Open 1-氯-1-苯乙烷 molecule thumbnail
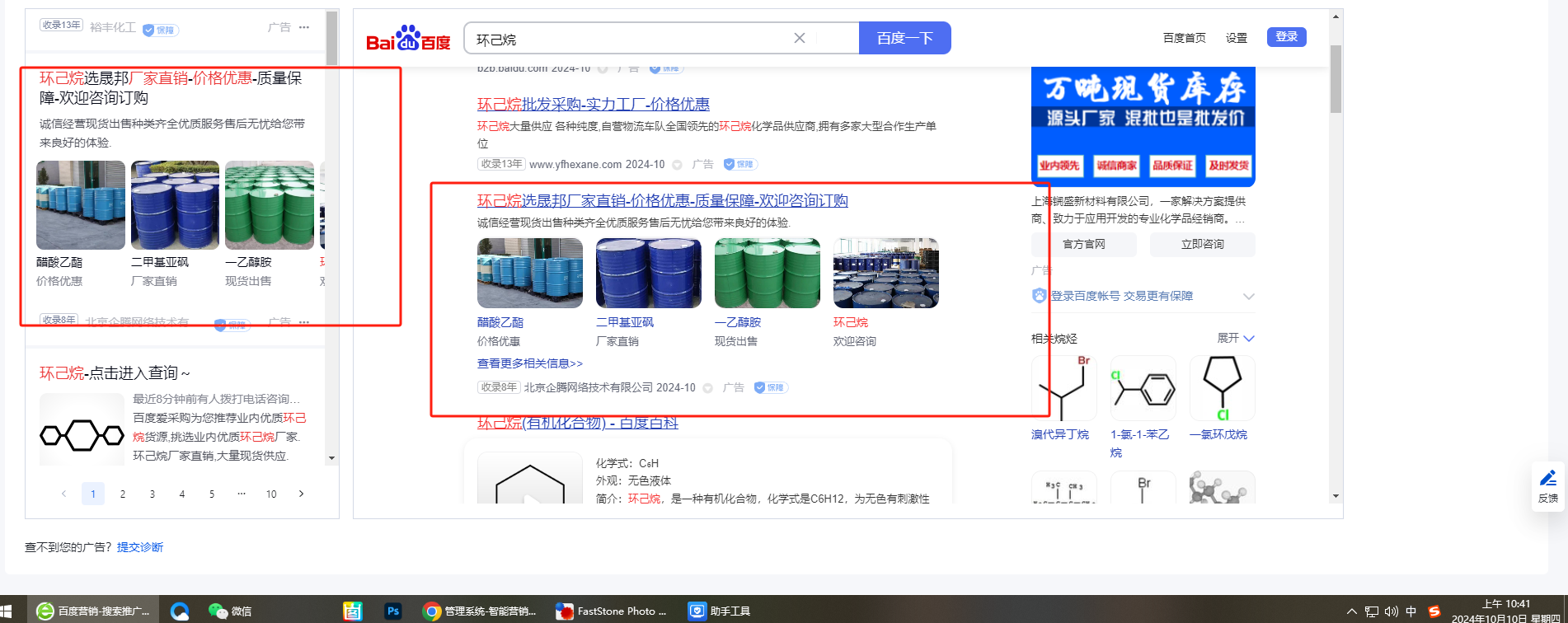This screenshot has height=623, width=1568. (x=1143, y=388)
